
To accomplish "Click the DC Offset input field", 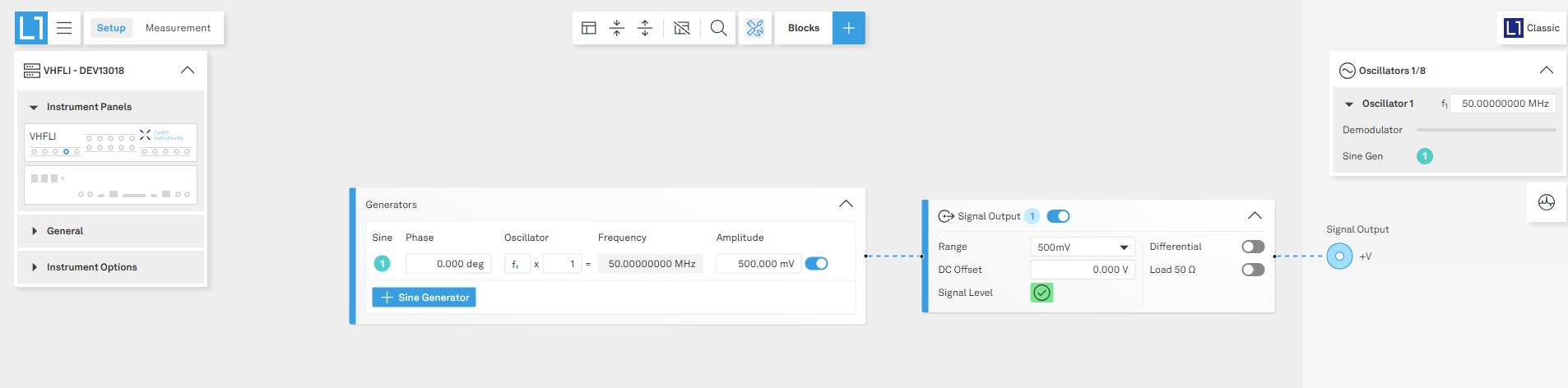I will [1082, 270].
